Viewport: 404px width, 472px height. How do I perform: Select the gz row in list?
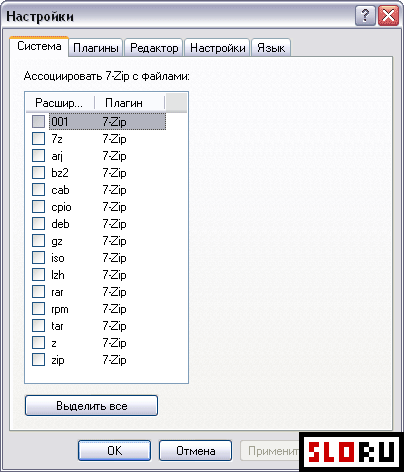coord(96,241)
